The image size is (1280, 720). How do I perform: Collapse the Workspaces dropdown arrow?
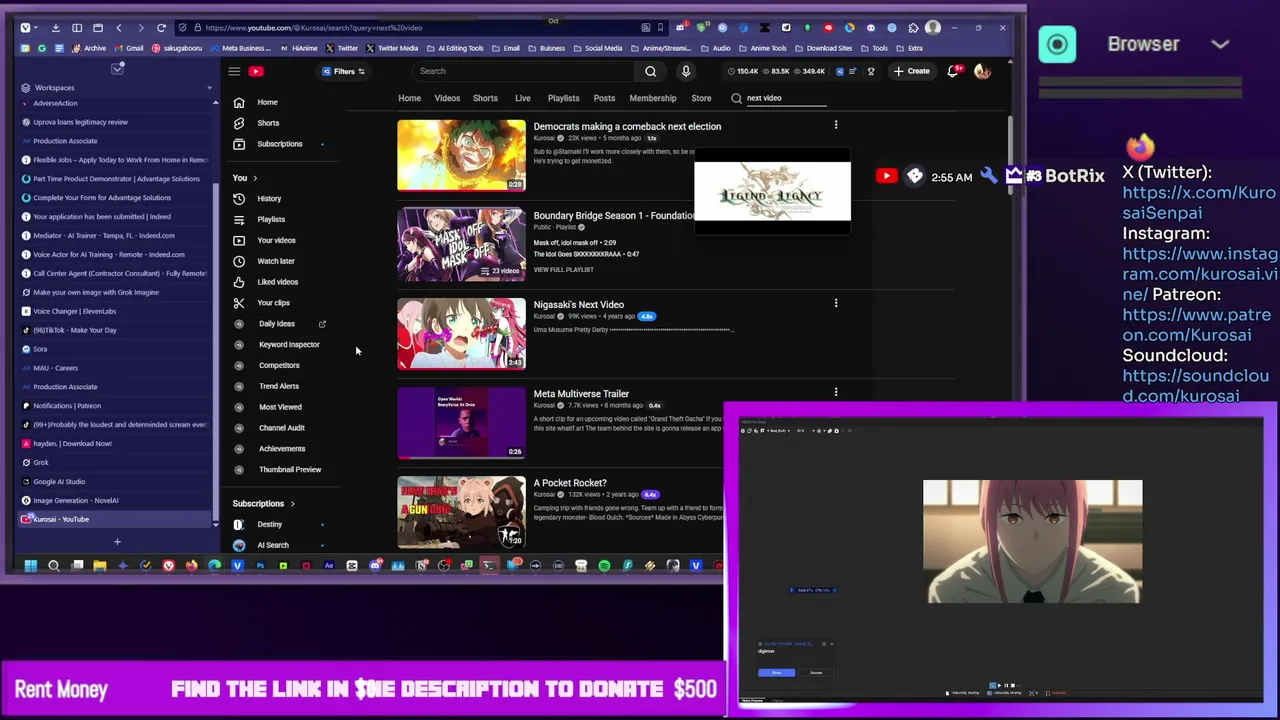click(211, 88)
